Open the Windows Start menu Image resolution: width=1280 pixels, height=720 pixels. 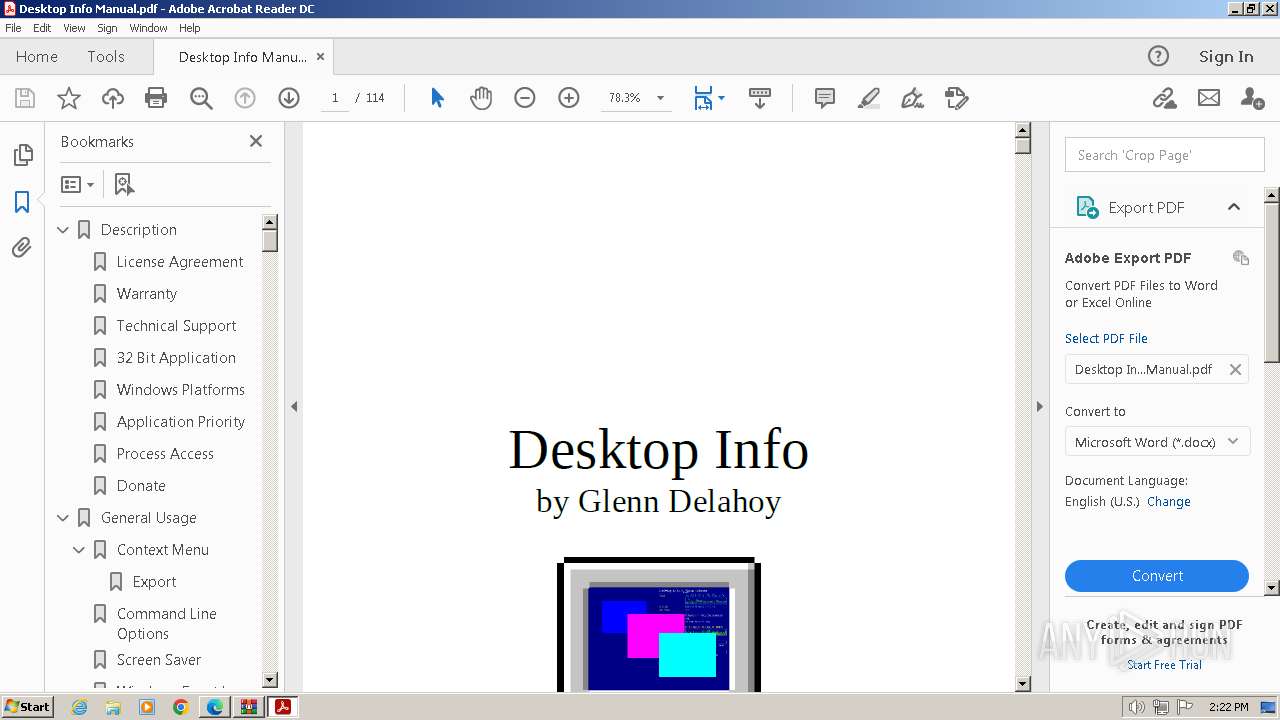tap(28, 707)
